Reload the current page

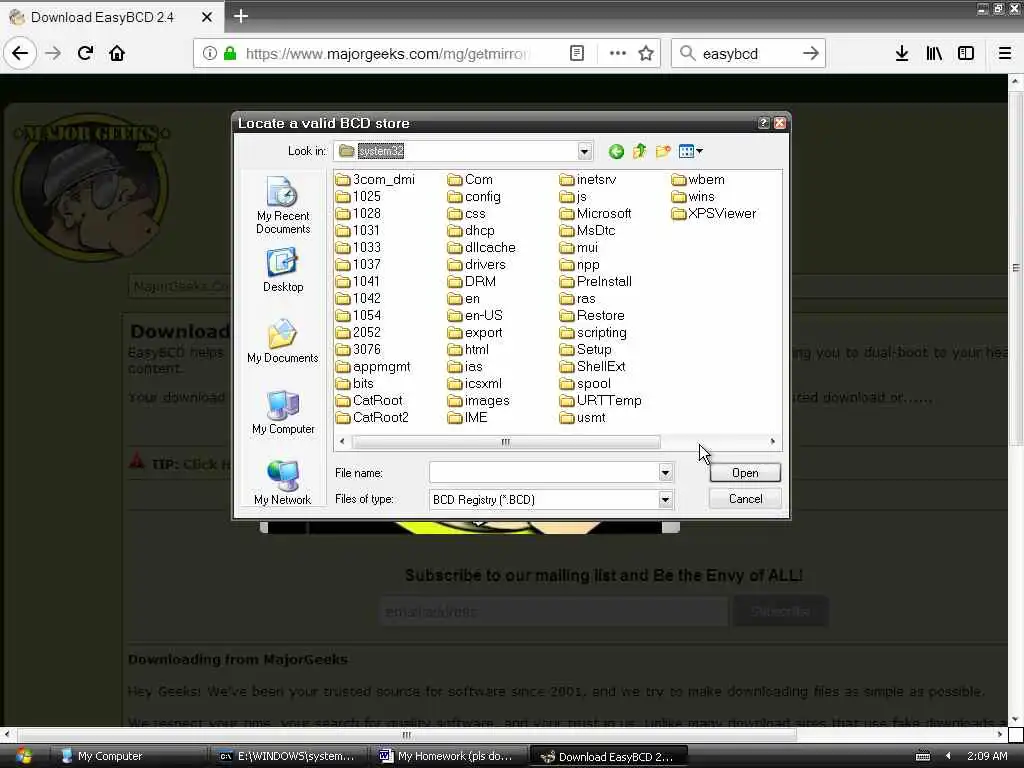click(85, 53)
